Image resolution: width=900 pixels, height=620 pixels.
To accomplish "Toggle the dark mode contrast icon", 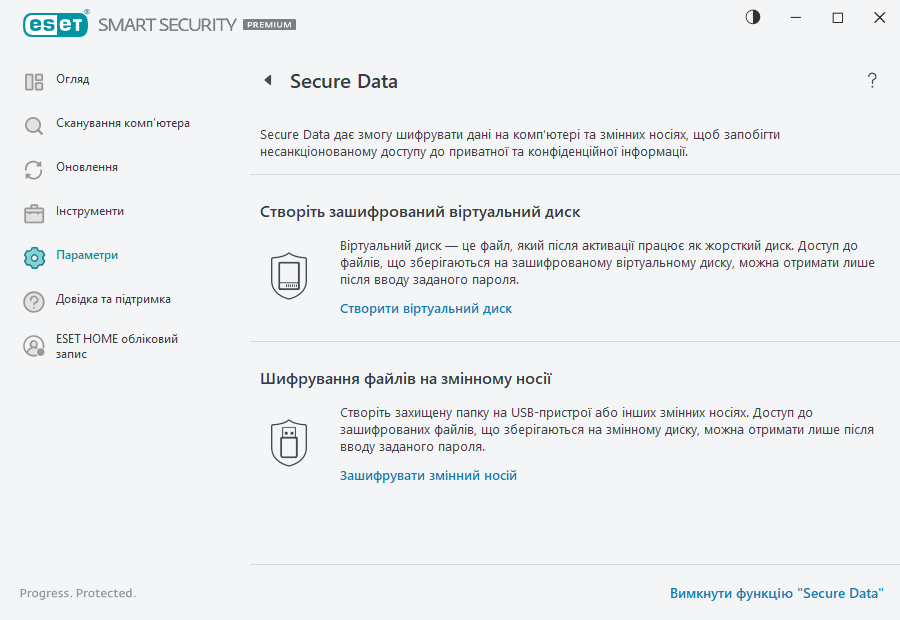I will 751,17.
